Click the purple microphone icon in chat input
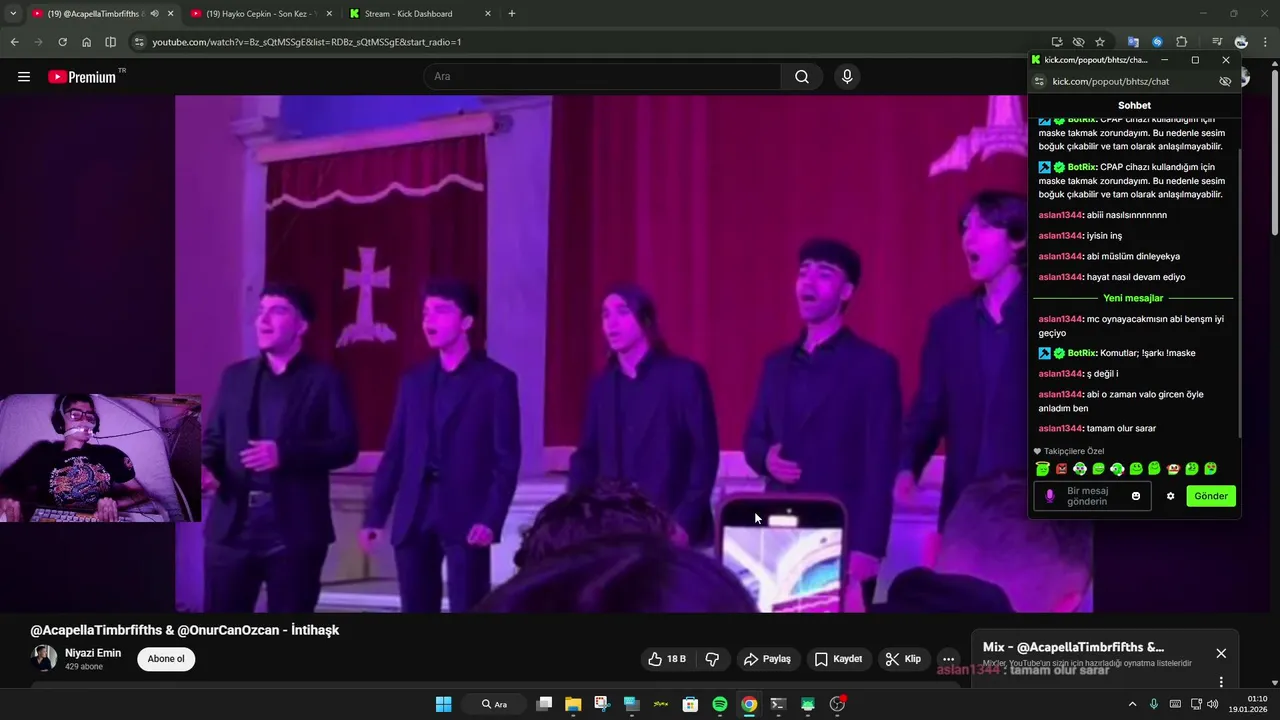This screenshot has height=720, width=1280. [x=1049, y=496]
